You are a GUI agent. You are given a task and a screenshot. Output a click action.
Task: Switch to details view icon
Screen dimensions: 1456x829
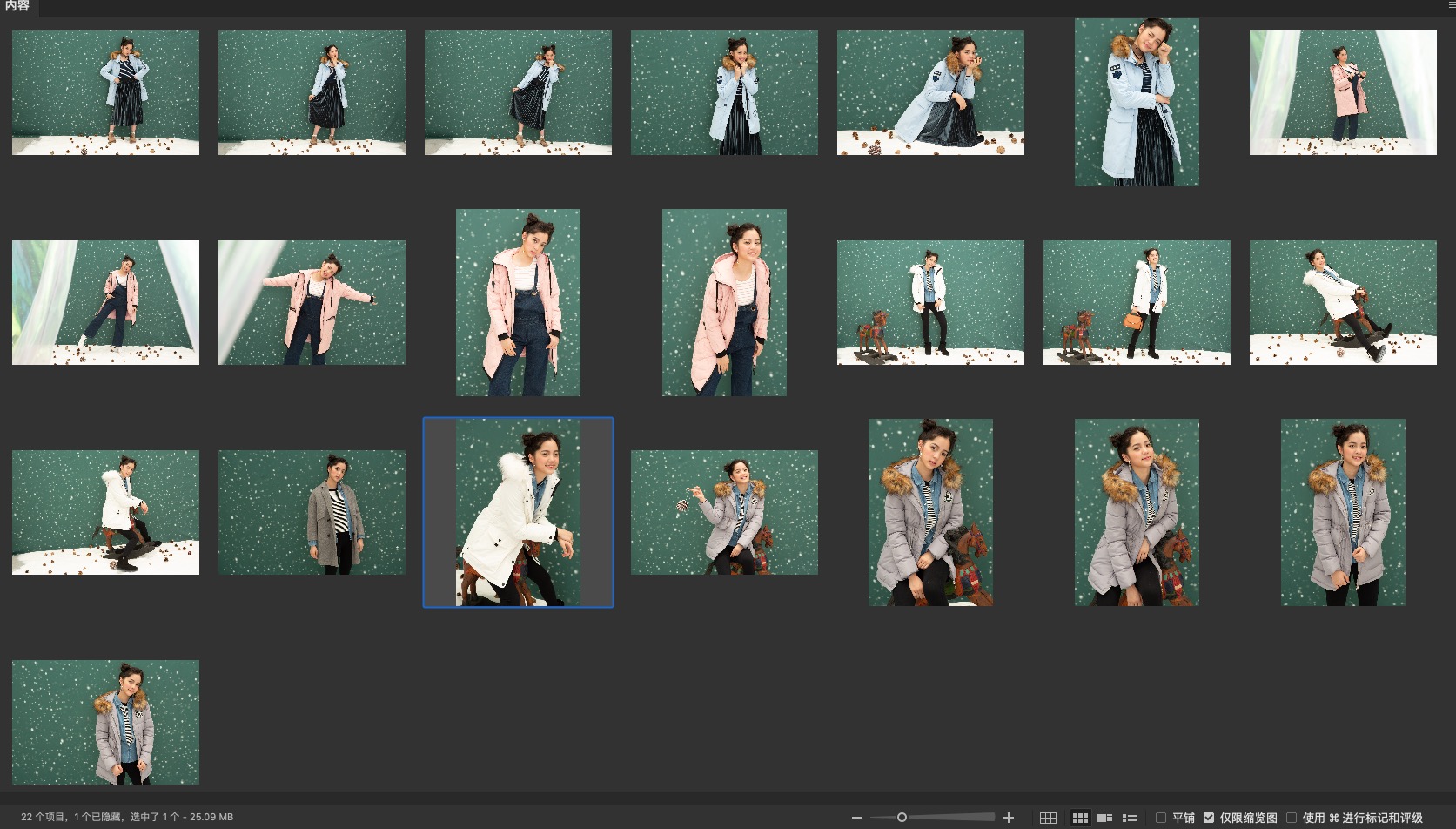pyautogui.click(x=1105, y=818)
